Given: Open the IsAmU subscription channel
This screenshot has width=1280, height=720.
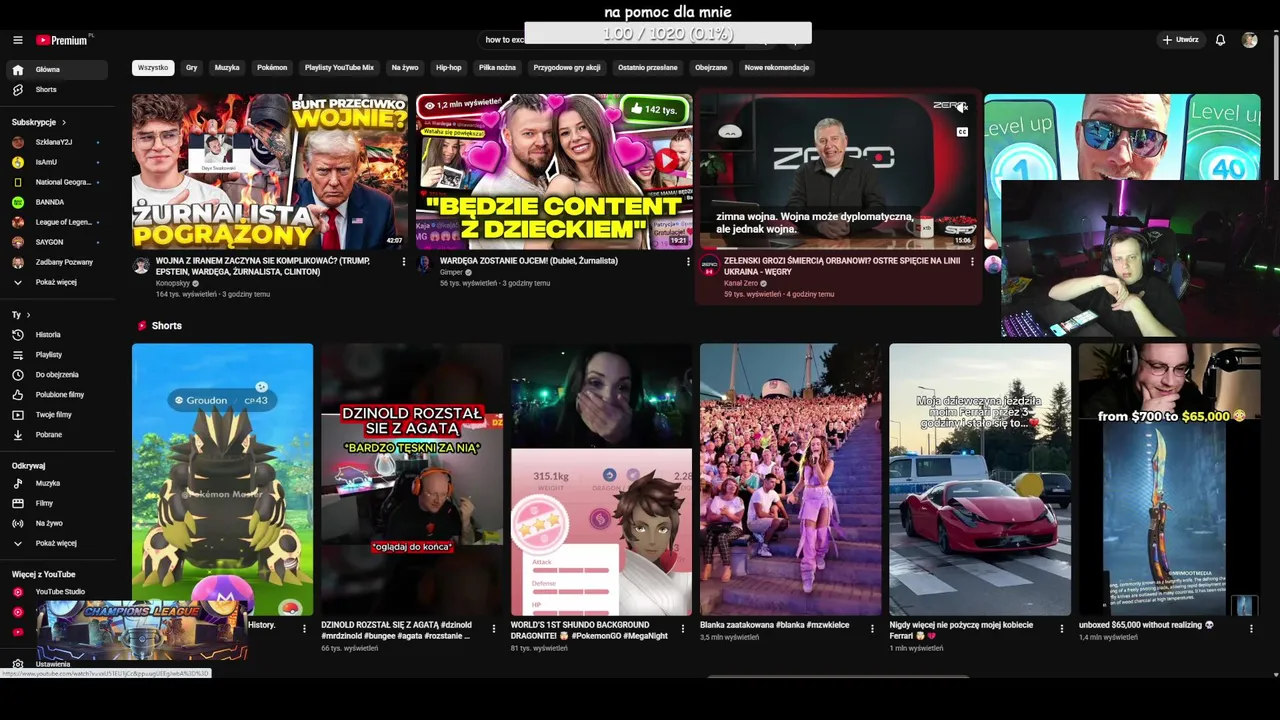Looking at the screenshot, I should click(57, 162).
